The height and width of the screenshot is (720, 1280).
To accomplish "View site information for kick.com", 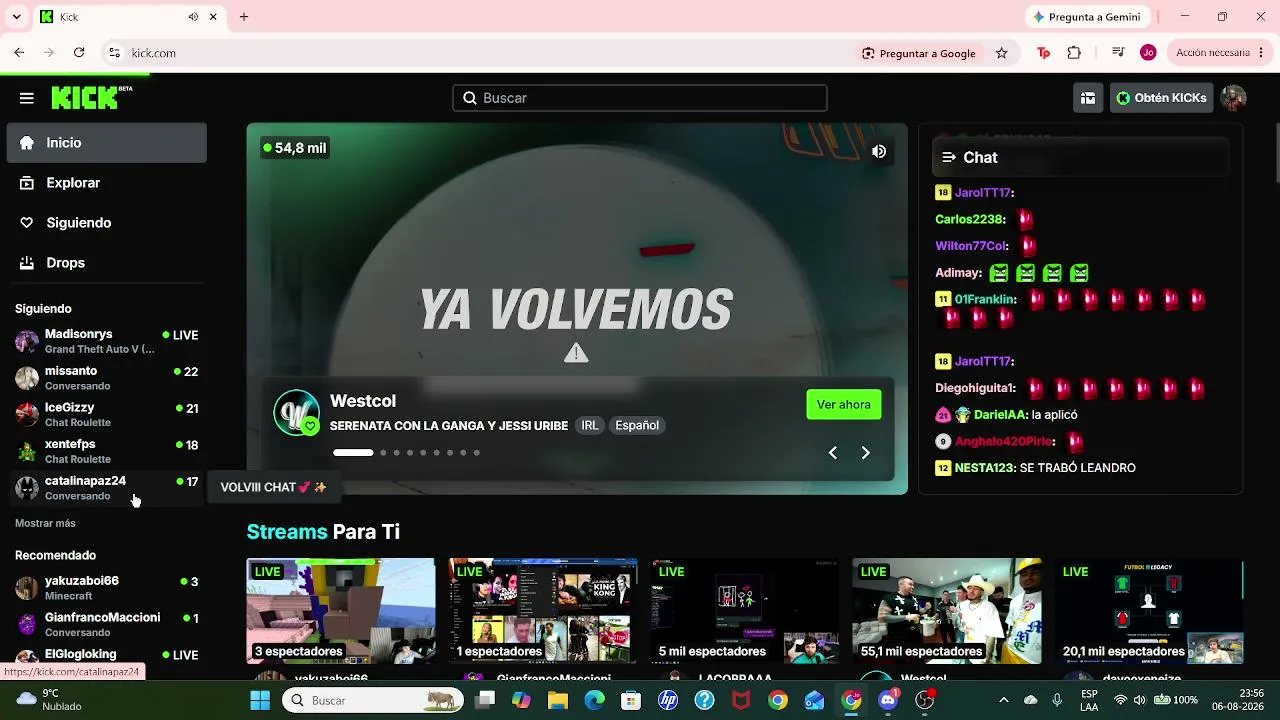I will pos(115,53).
